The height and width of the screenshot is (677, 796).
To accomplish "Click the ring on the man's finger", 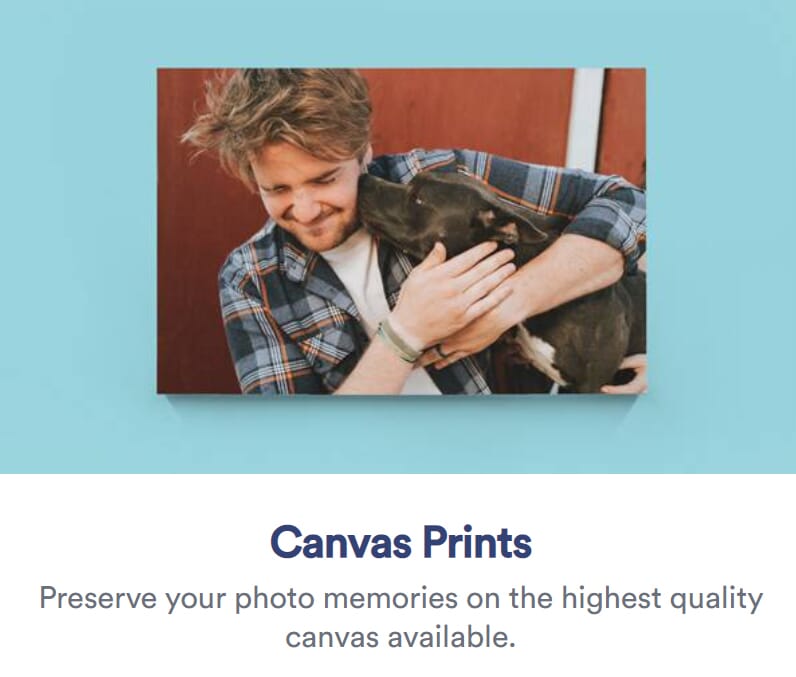I will 442,351.
